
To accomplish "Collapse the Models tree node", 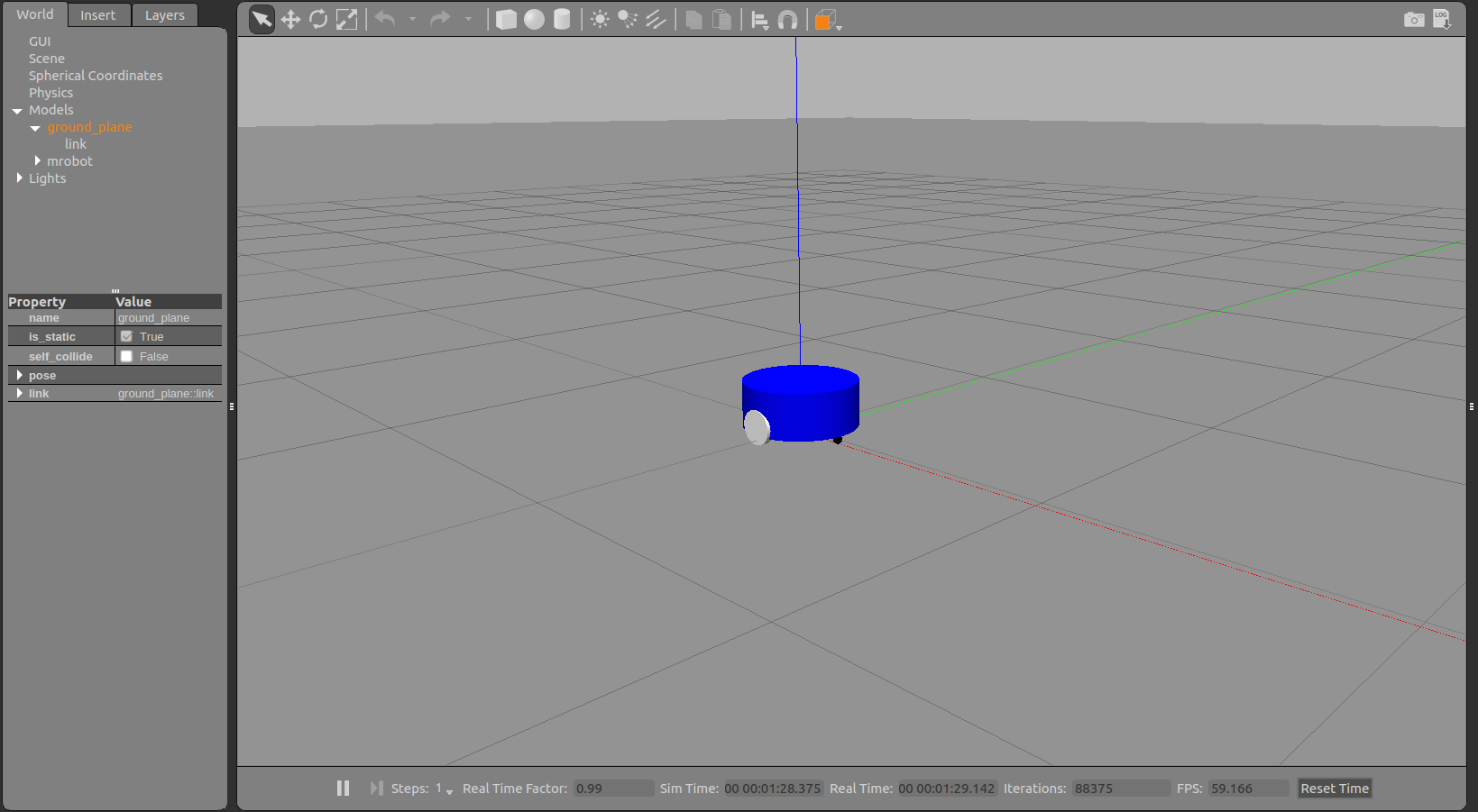I will pos(16,111).
